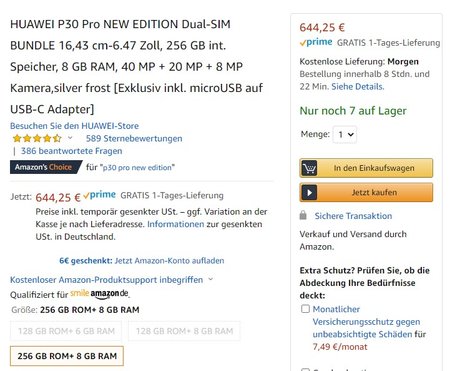This screenshot has height=371, width=450.
Task: Open the 386 beantwortete Fragen link
Action: [72, 151]
